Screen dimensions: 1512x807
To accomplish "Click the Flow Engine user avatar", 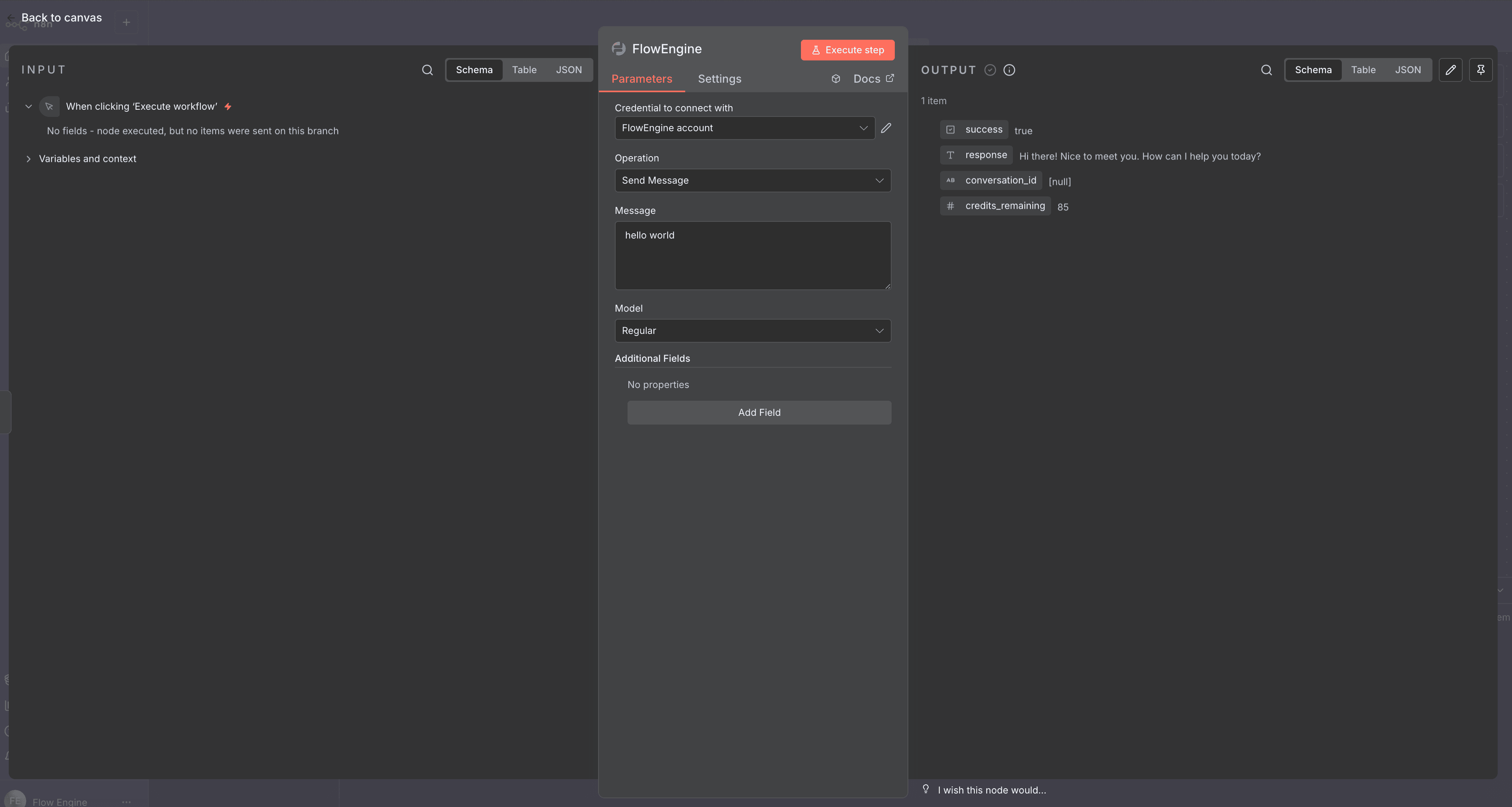I will tap(15, 800).
